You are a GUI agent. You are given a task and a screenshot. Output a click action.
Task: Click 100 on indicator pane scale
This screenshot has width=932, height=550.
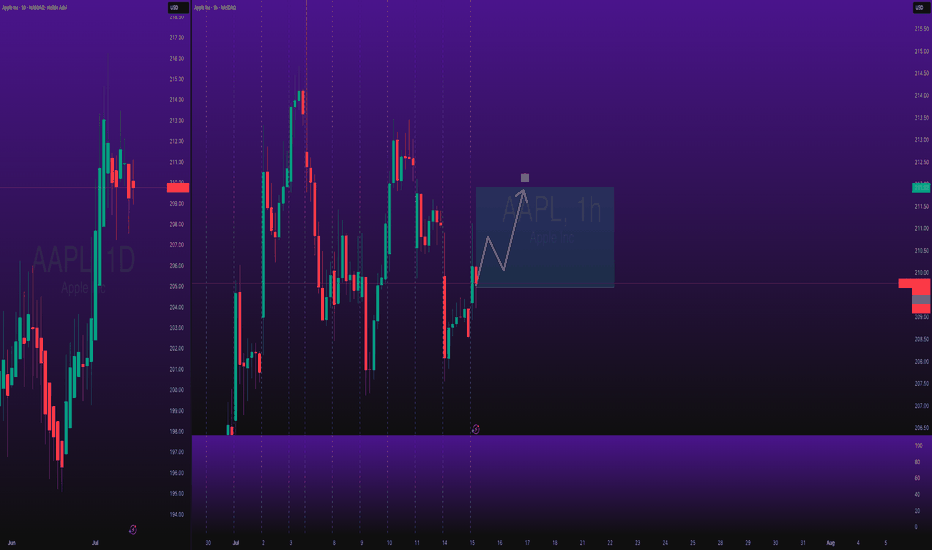[x=918, y=445]
